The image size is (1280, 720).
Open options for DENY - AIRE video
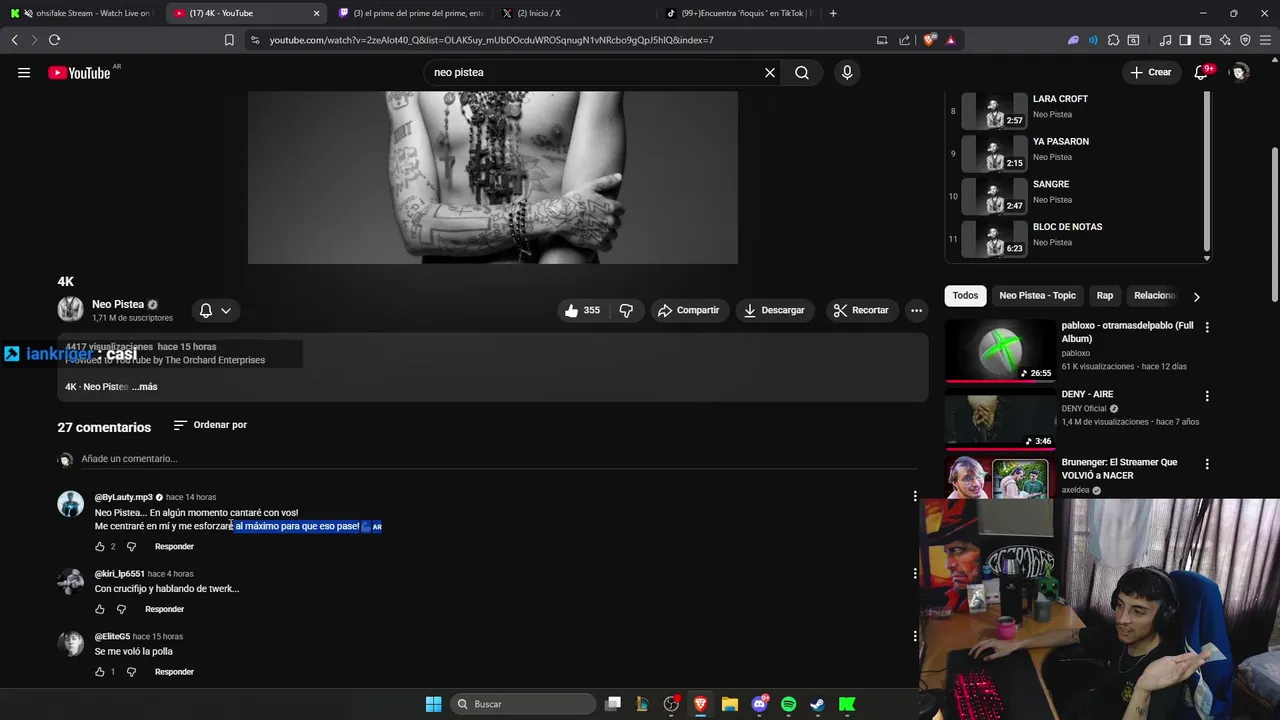click(x=1207, y=395)
